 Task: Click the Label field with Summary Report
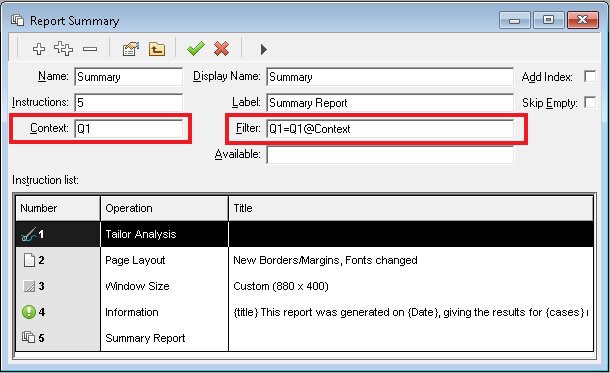(x=390, y=103)
